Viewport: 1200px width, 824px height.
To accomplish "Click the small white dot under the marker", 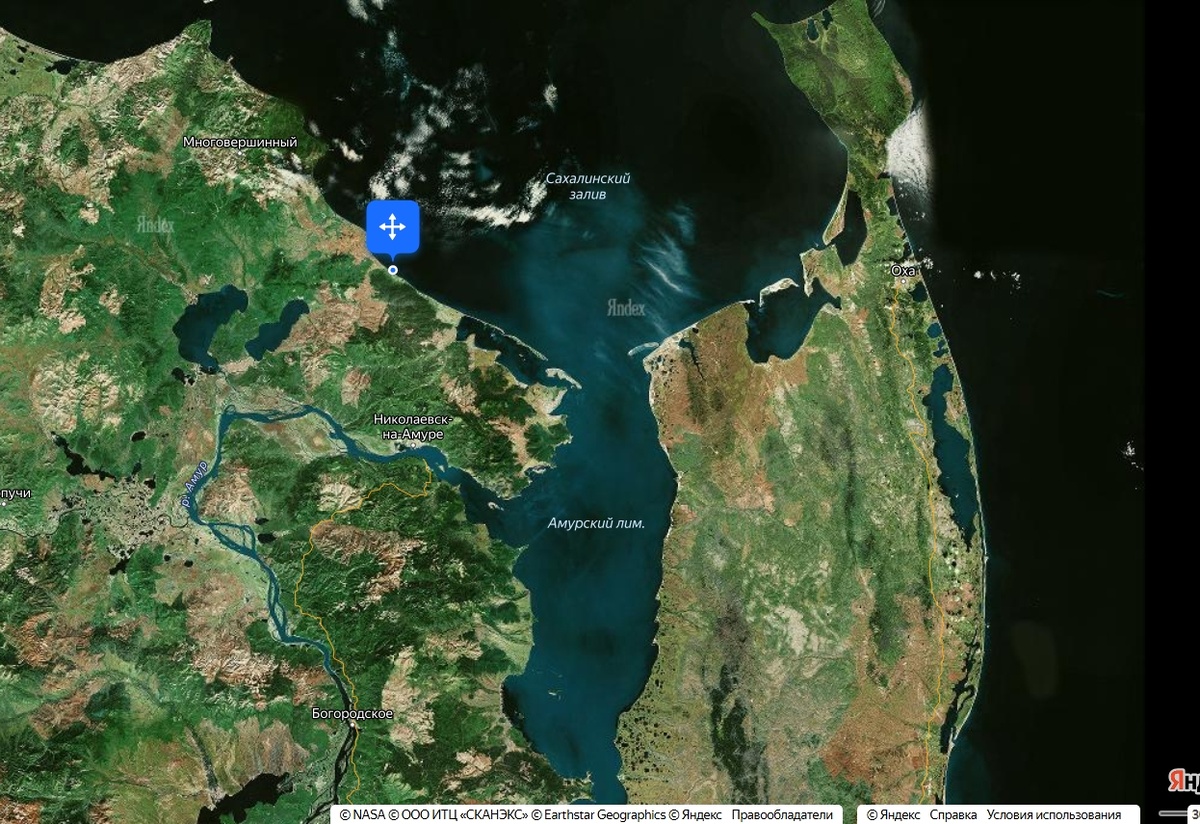I will tap(393, 270).
